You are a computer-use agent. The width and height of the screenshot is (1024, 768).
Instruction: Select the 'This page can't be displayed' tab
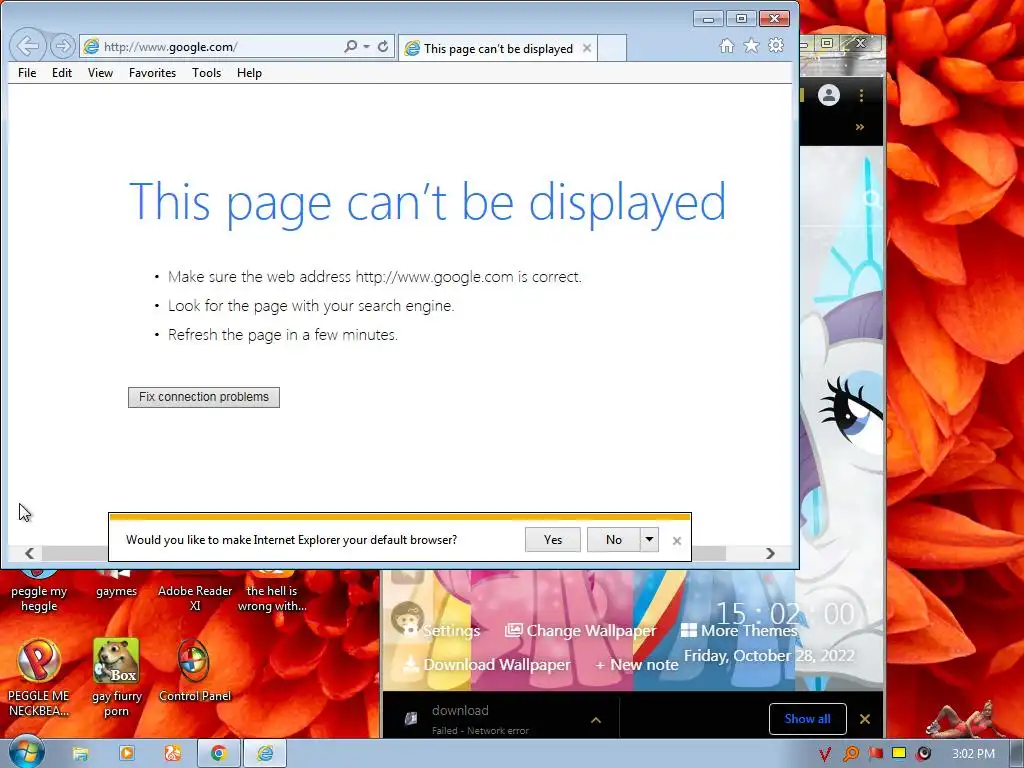[x=498, y=48]
